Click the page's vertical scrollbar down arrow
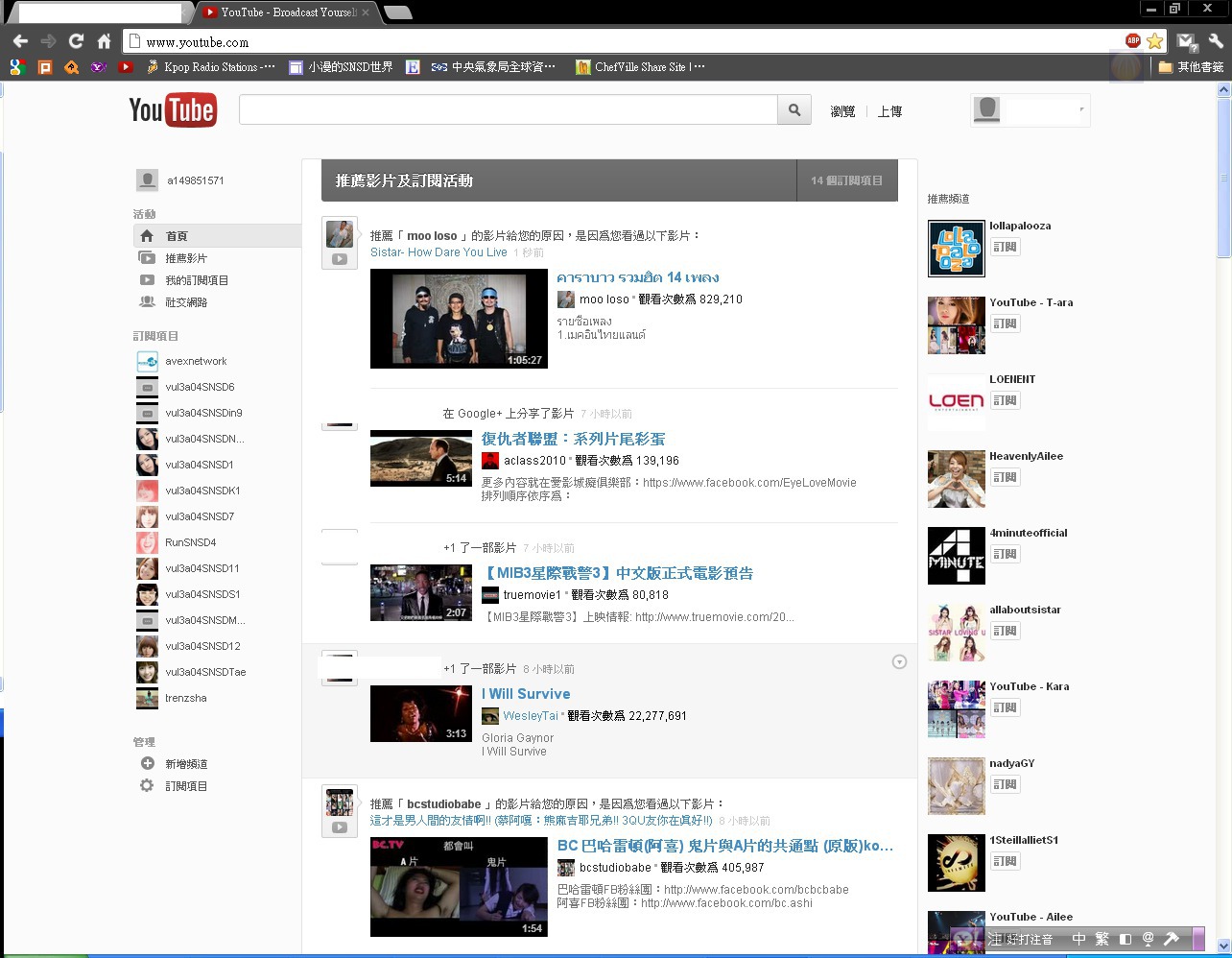This screenshot has width=1232, height=958. (1223, 946)
